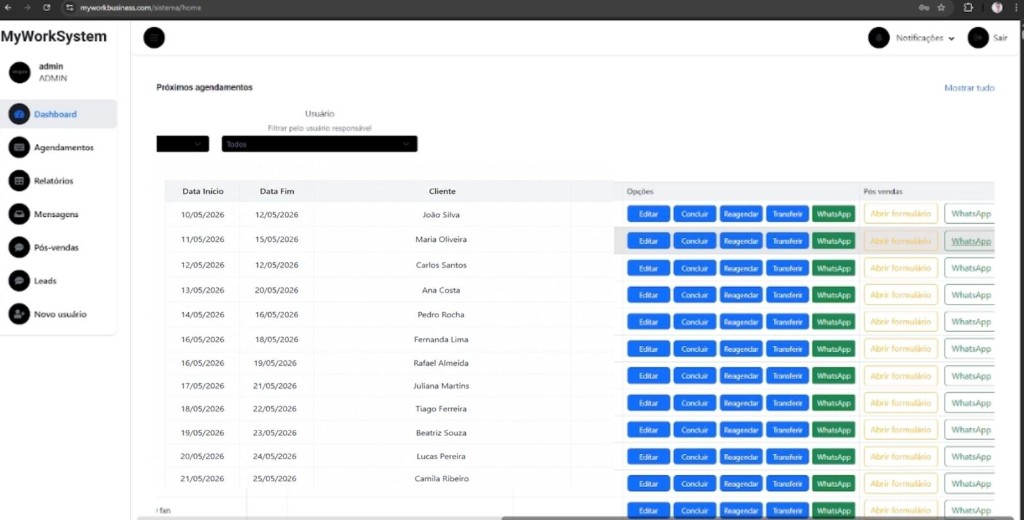The width and height of the screenshot is (1024, 520).
Task: Bookmark this page with star icon
Action: click(x=941, y=8)
